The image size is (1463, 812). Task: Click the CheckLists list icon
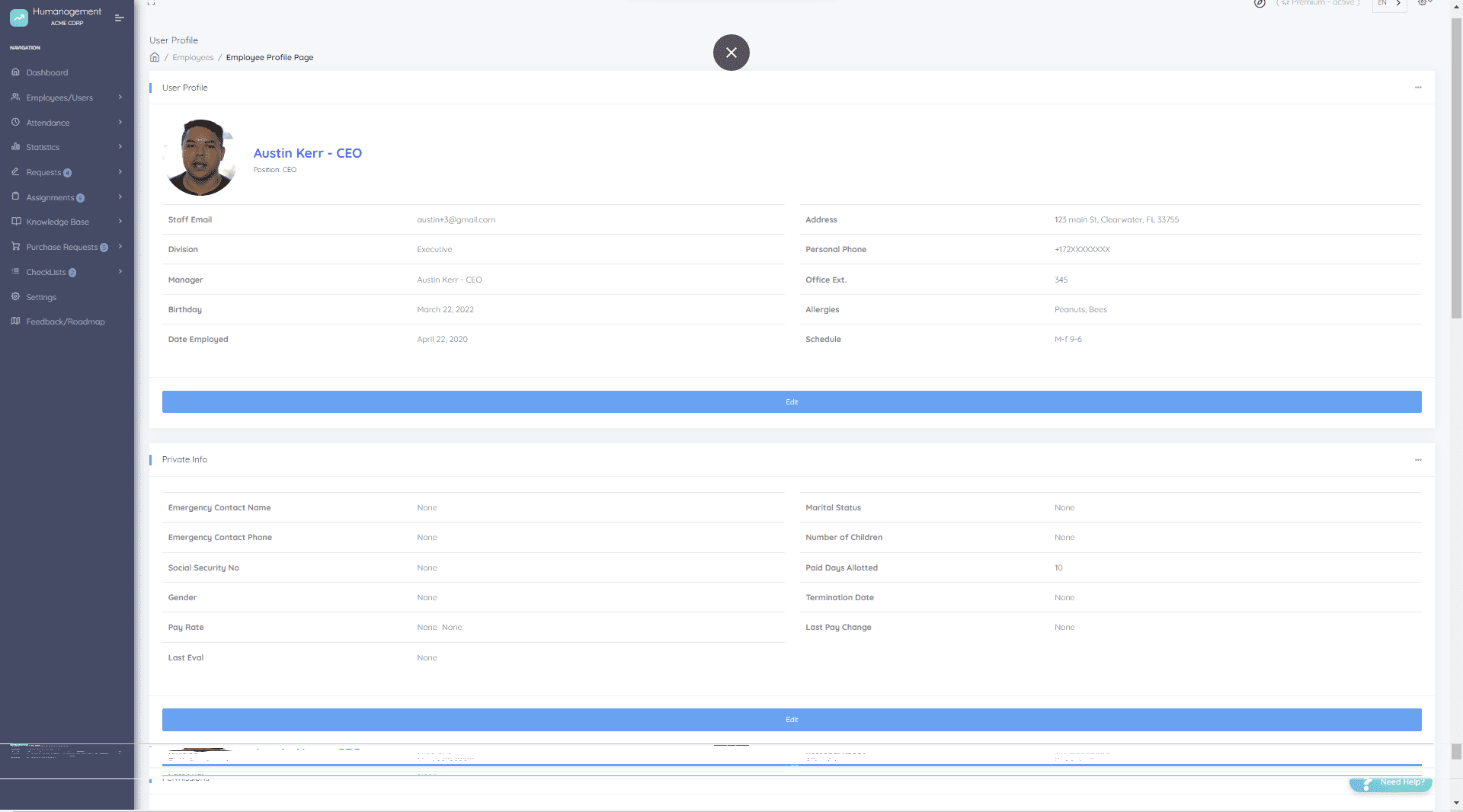(x=15, y=272)
